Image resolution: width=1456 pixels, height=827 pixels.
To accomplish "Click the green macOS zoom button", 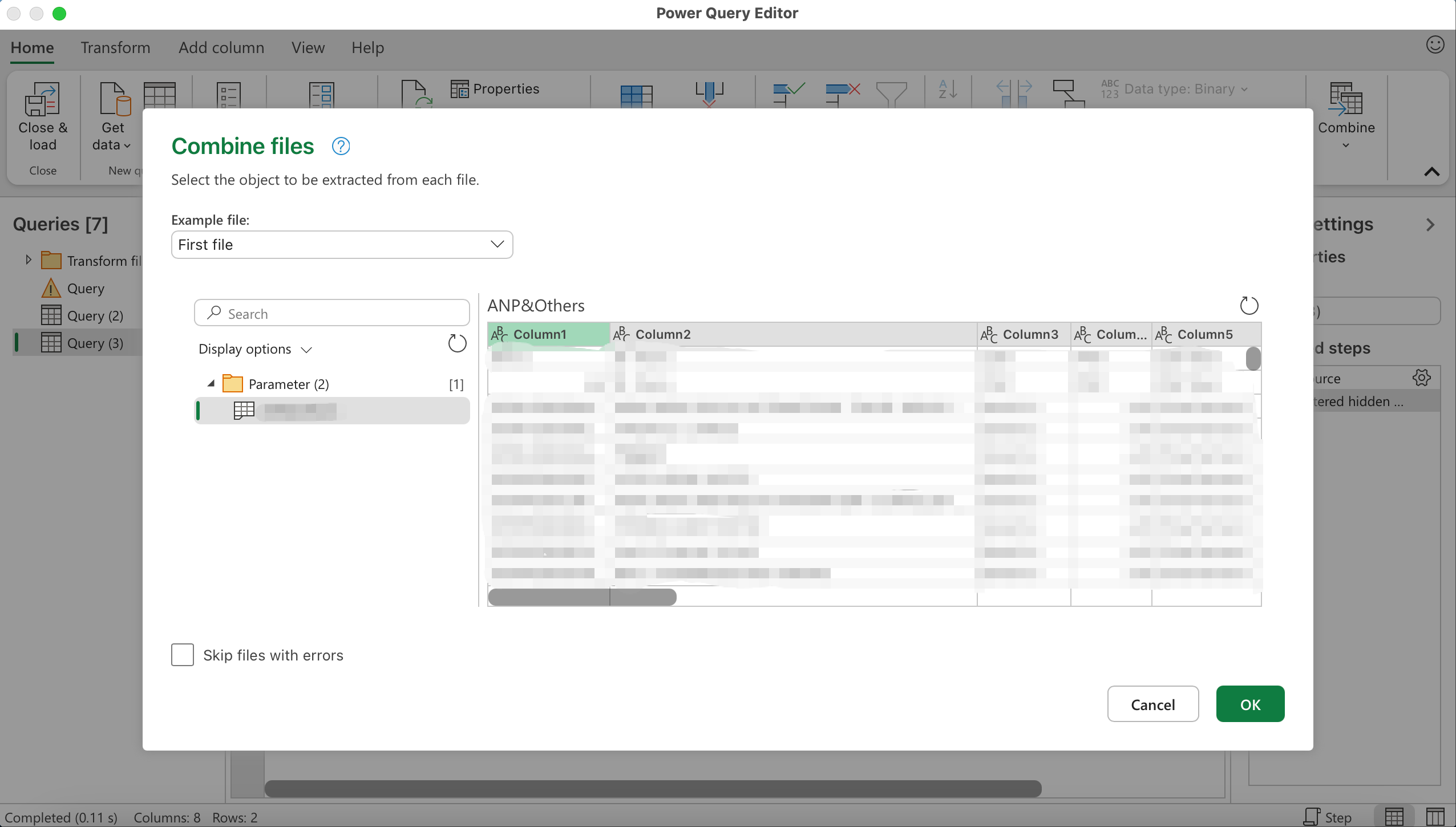I will (59, 14).
